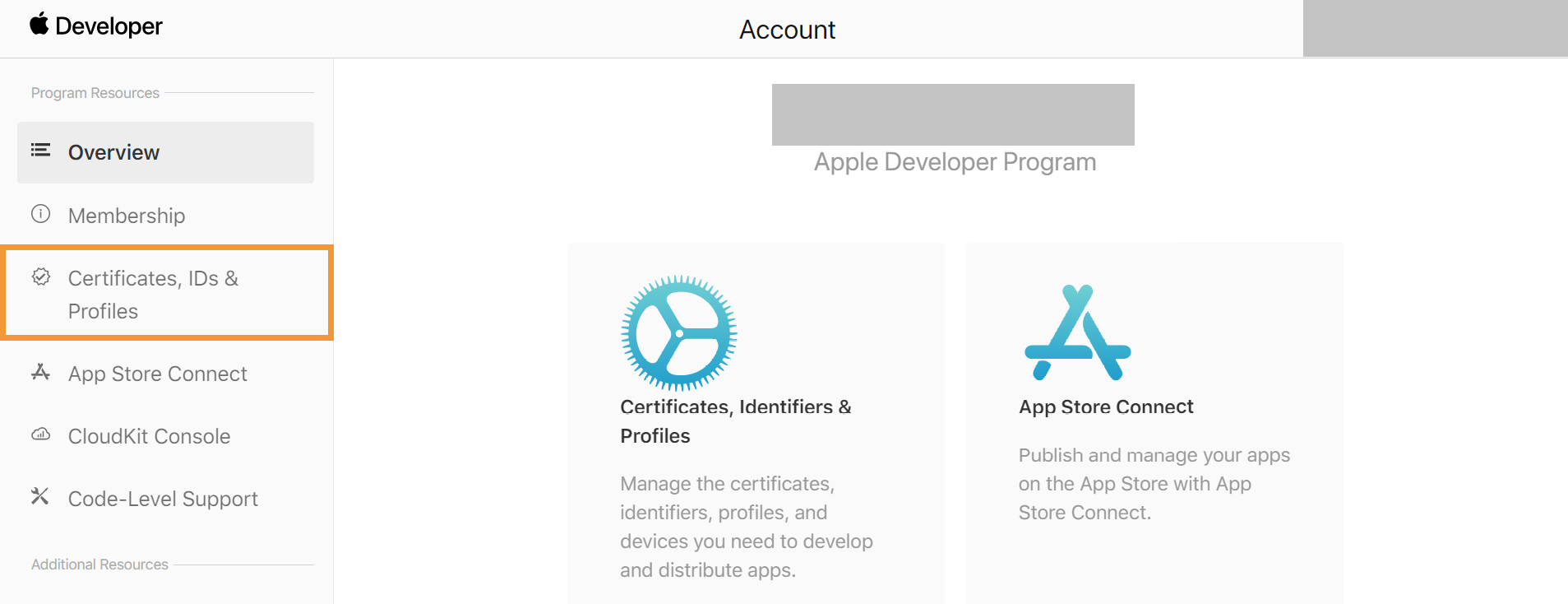Click the App Store Connect card logo
Image resolution: width=1568 pixels, height=604 pixels.
click(1078, 332)
